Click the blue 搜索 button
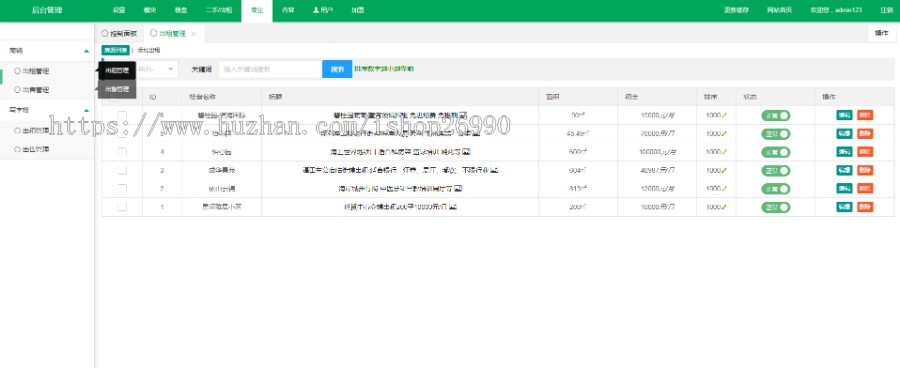The image size is (900, 368). (337, 69)
